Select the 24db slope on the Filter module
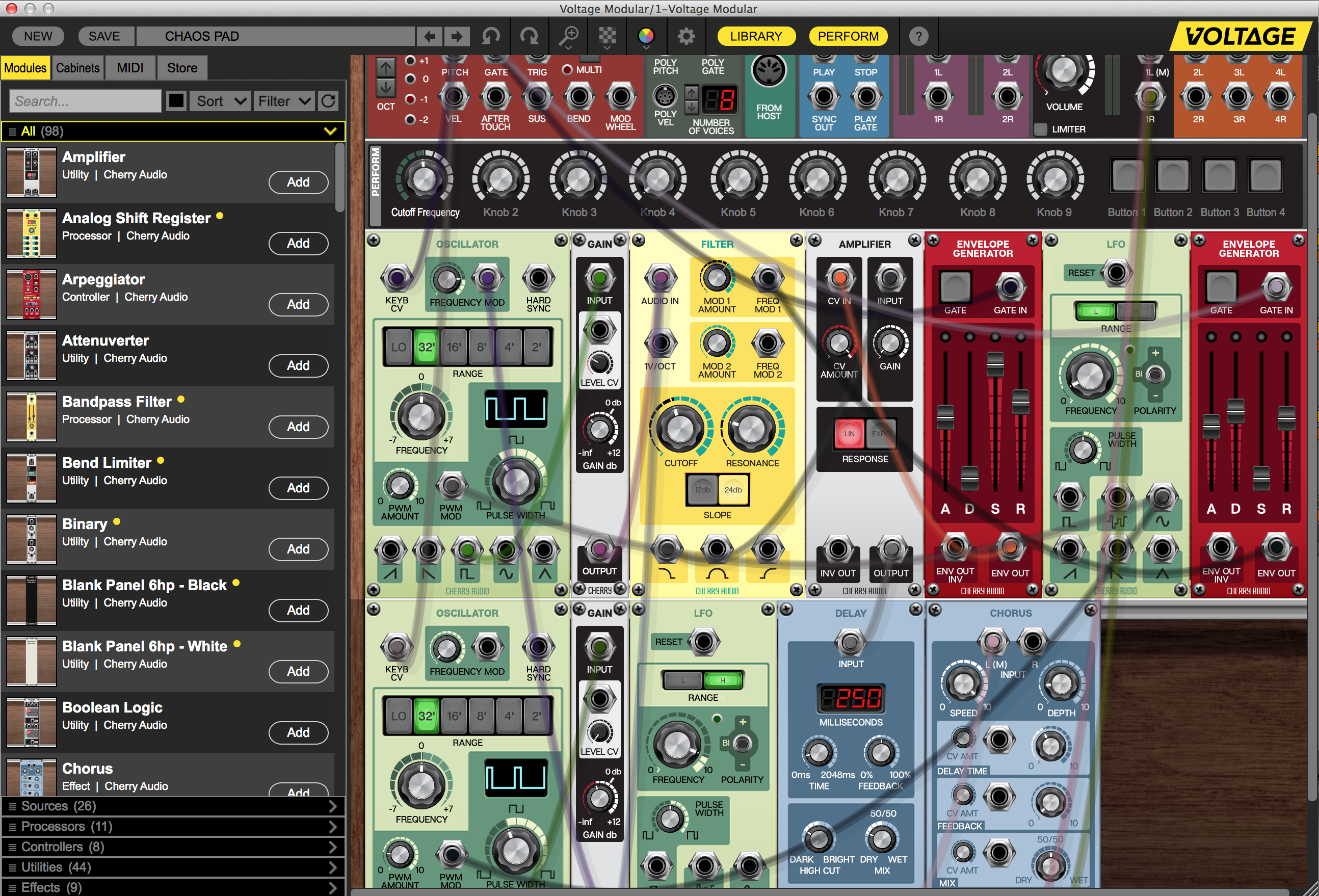 click(x=733, y=489)
